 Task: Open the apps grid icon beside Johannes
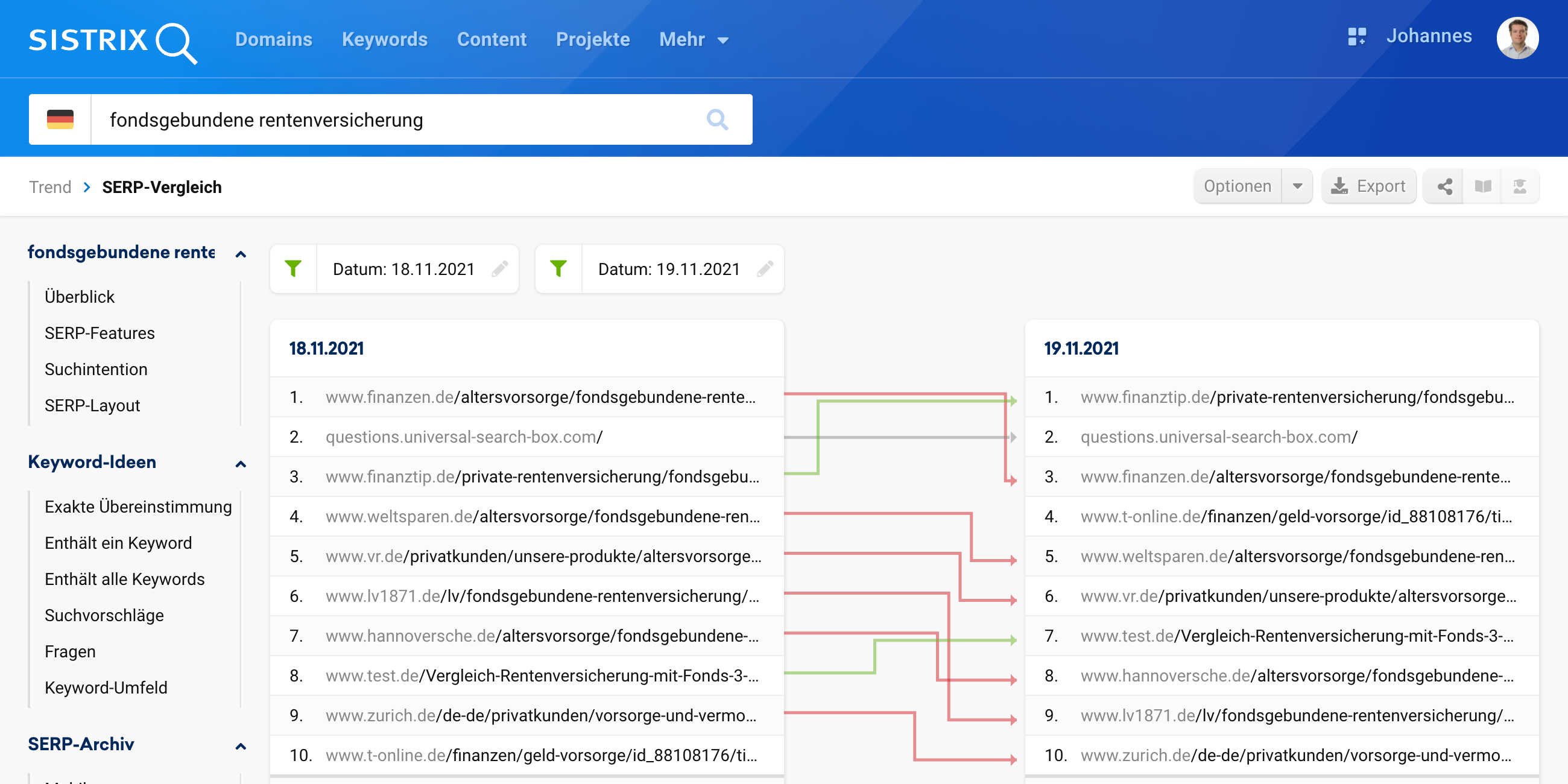(x=1356, y=37)
